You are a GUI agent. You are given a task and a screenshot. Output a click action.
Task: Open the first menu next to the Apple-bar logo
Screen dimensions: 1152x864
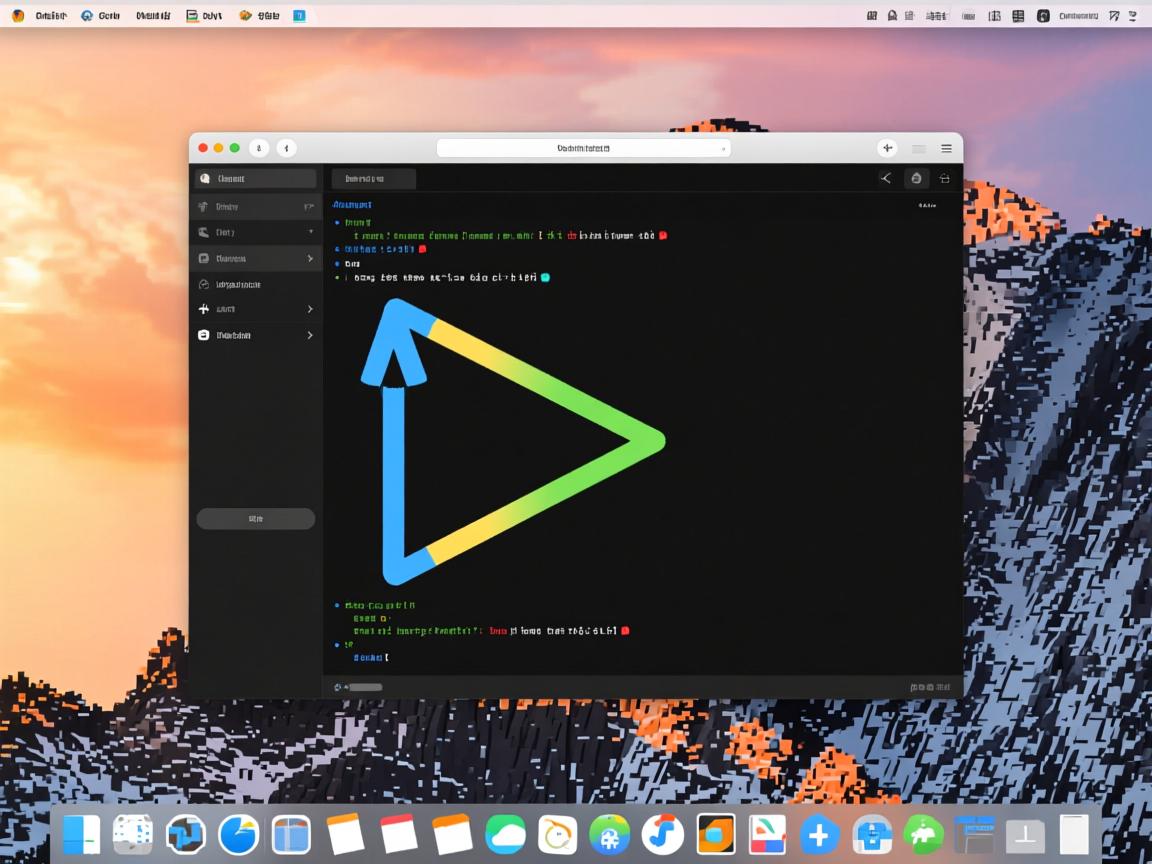pyautogui.click(x=51, y=16)
